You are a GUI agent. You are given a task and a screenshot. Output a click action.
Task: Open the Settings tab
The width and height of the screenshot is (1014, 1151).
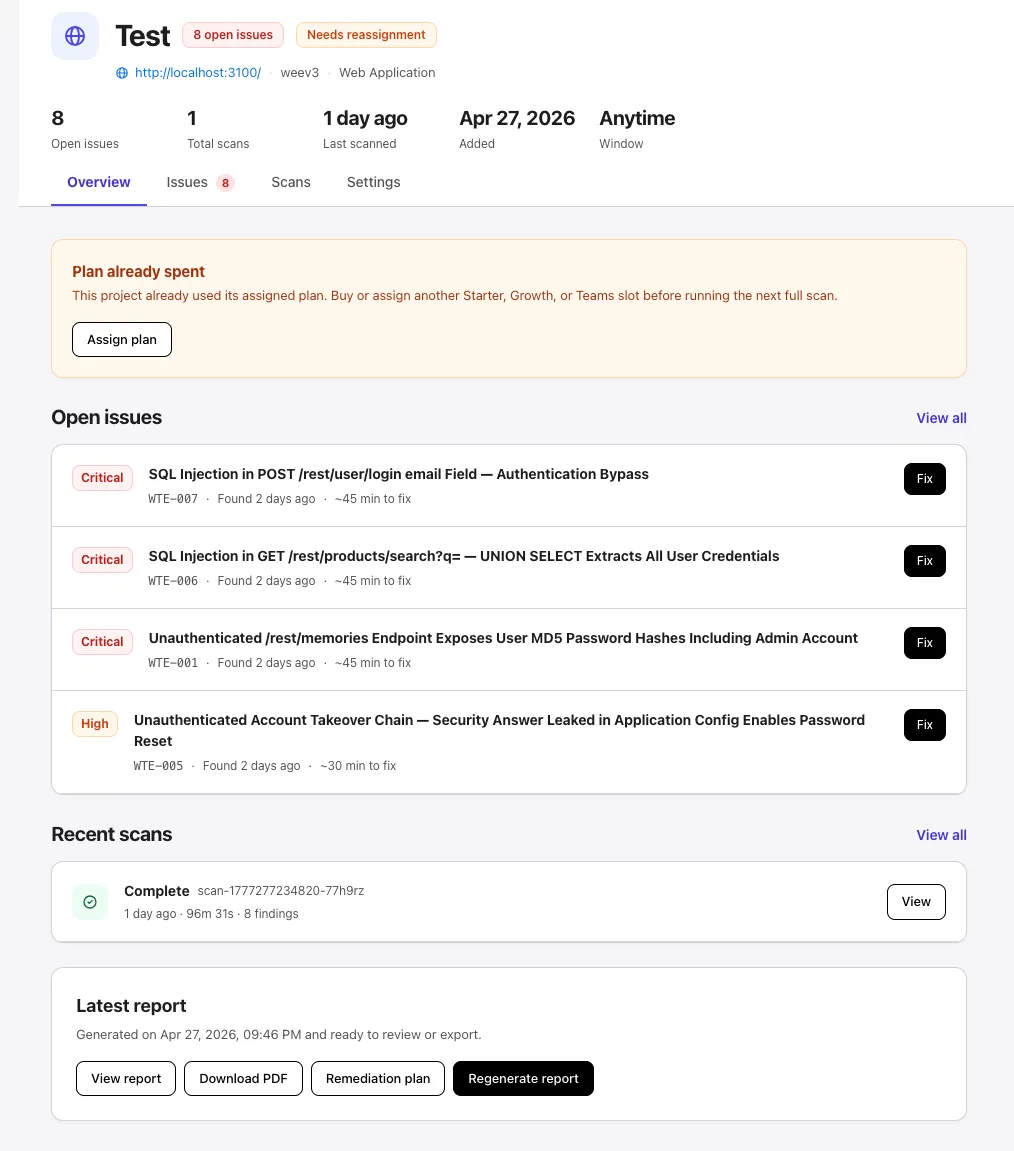[x=373, y=182]
